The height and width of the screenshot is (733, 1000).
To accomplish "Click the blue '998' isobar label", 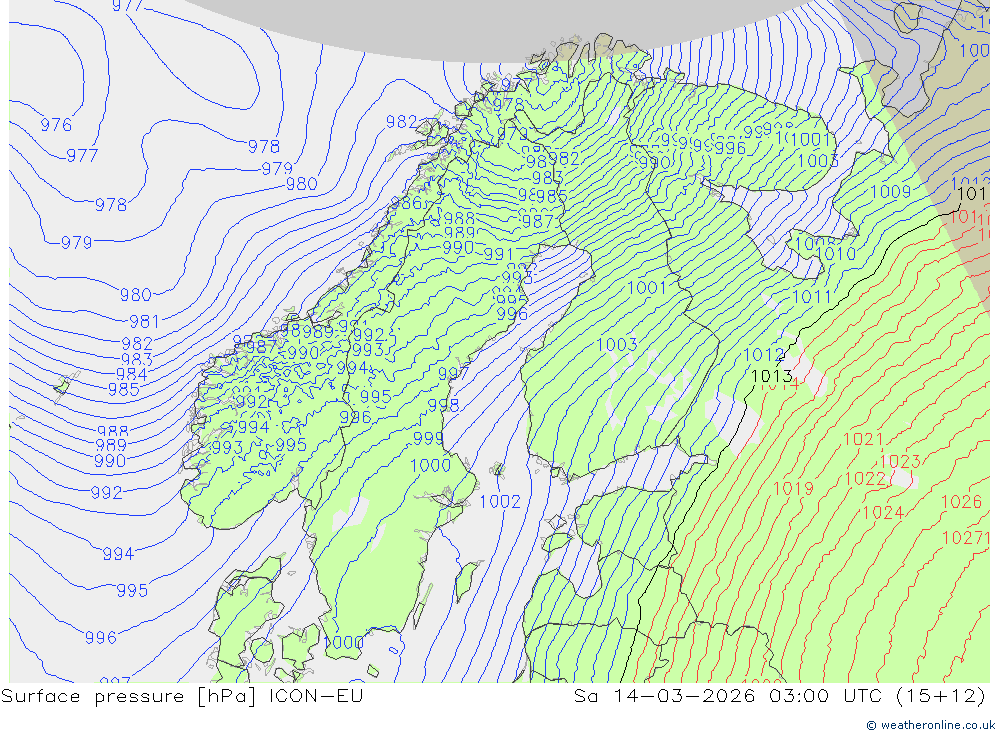I will (x=443, y=405).
